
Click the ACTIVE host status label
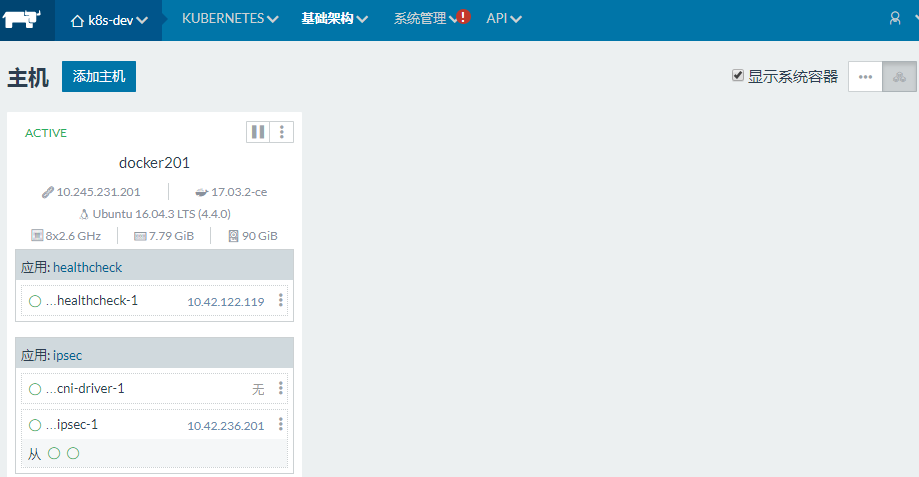pos(46,133)
